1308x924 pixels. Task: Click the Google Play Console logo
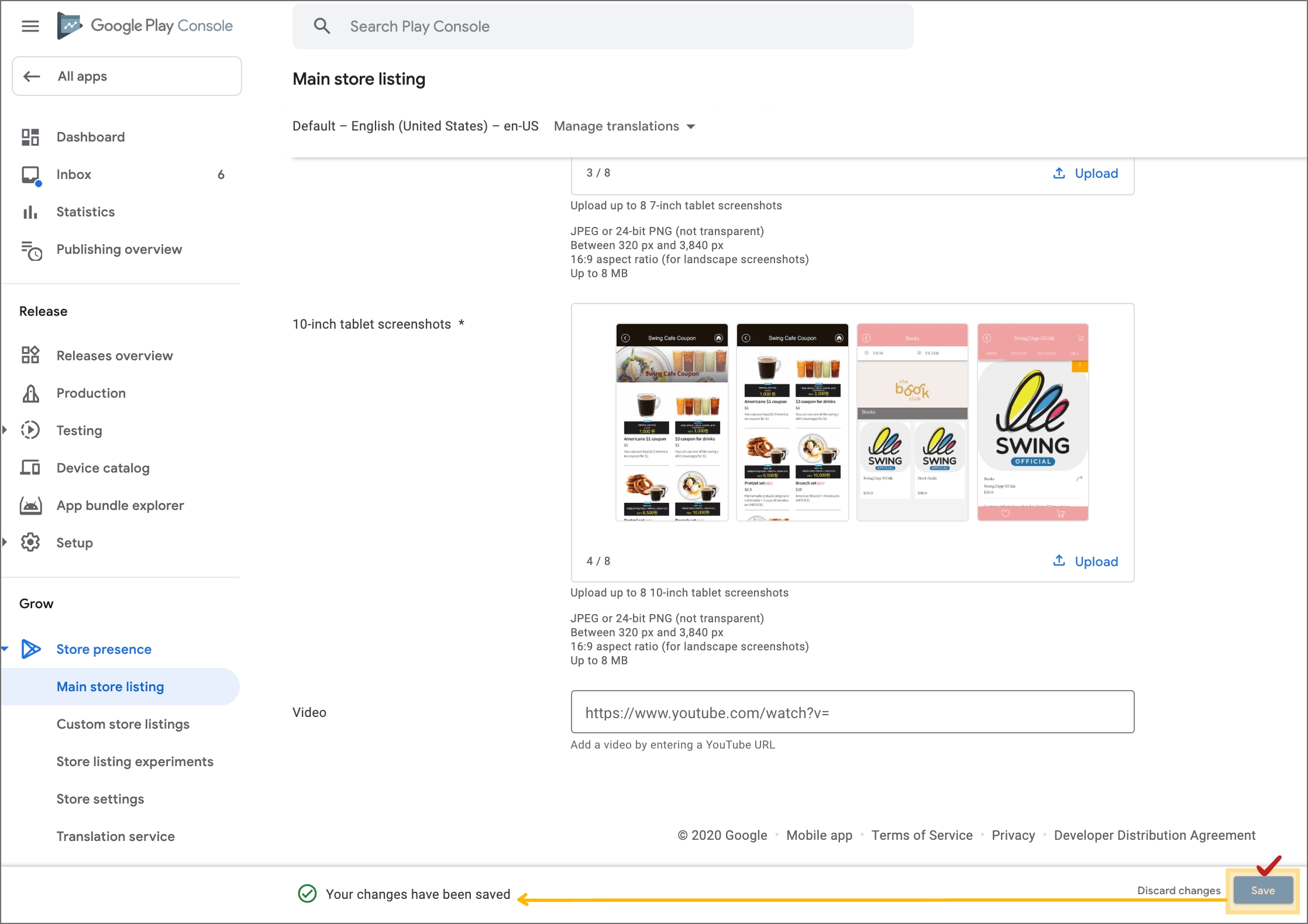click(x=145, y=26)
